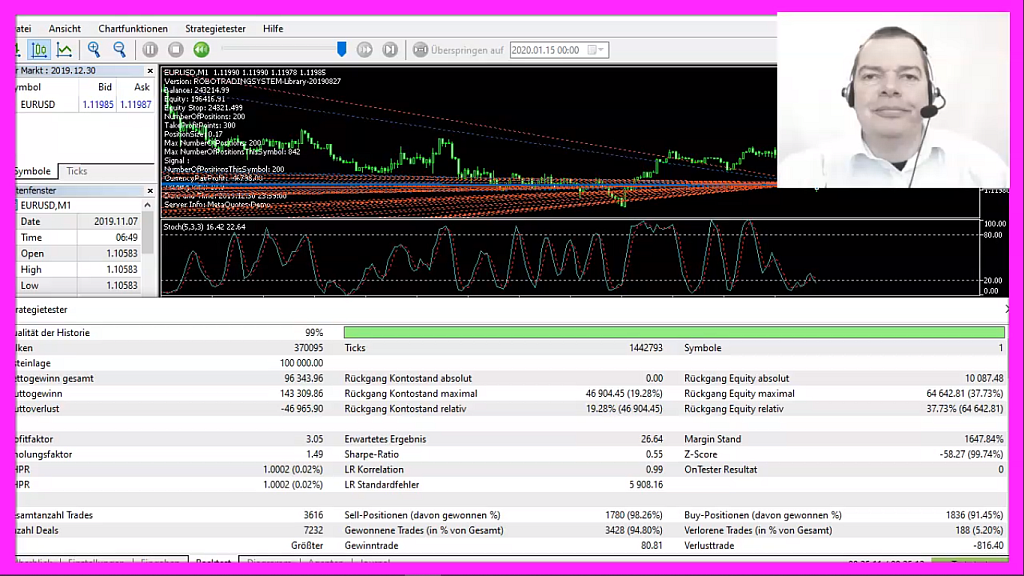Zoom out of the chart
The height and width of the screenshot is (576, 1024).
point(120,50)
